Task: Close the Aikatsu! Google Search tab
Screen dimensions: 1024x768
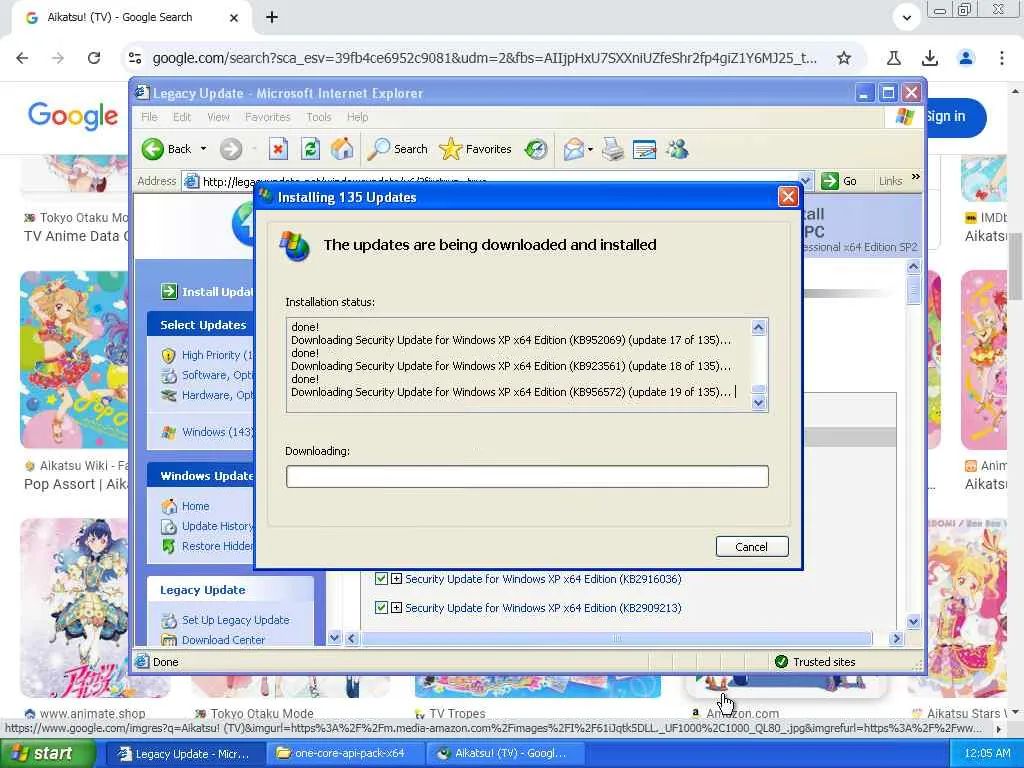Action: [x=234, y=18]
